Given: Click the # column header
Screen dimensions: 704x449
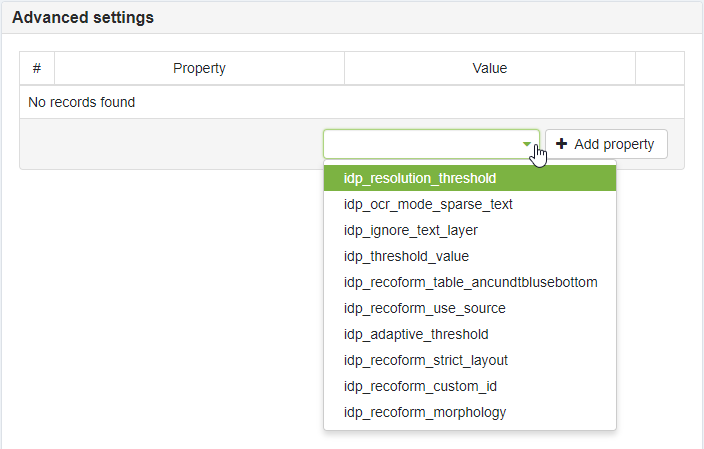Looking at the screenshot, I should click(x=37, y=68).
